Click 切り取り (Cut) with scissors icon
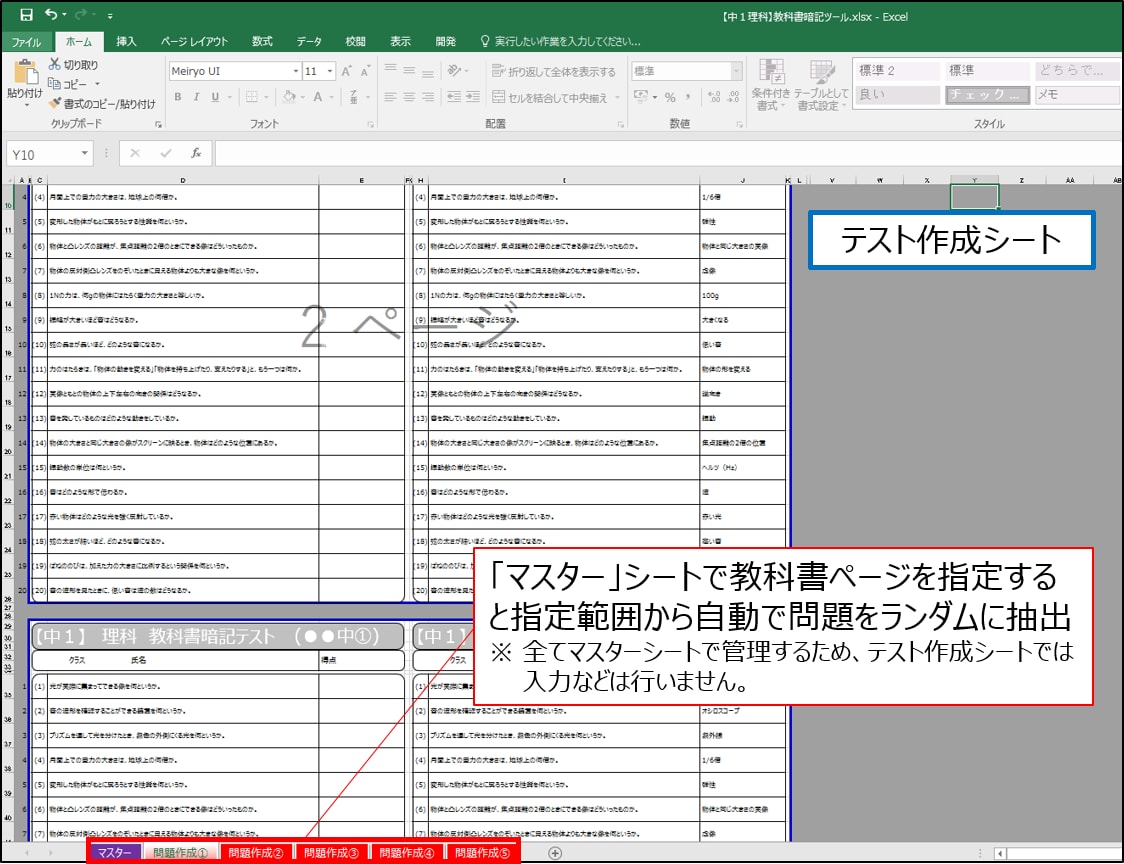 click(73, 65)
